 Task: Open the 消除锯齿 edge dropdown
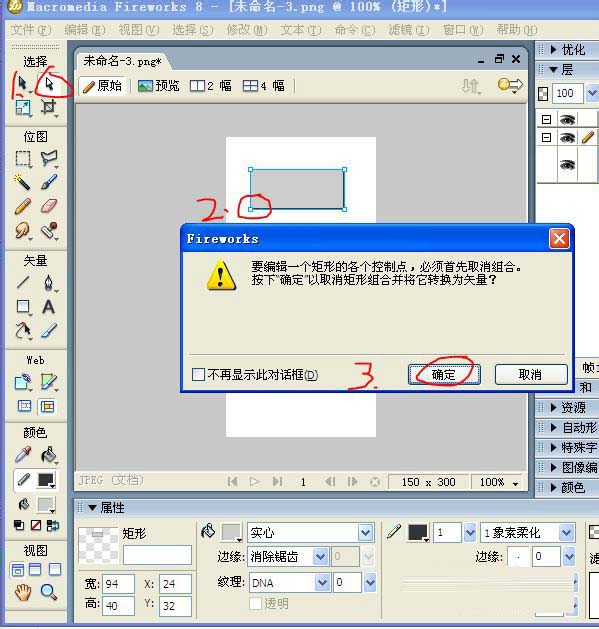point(320,557)
